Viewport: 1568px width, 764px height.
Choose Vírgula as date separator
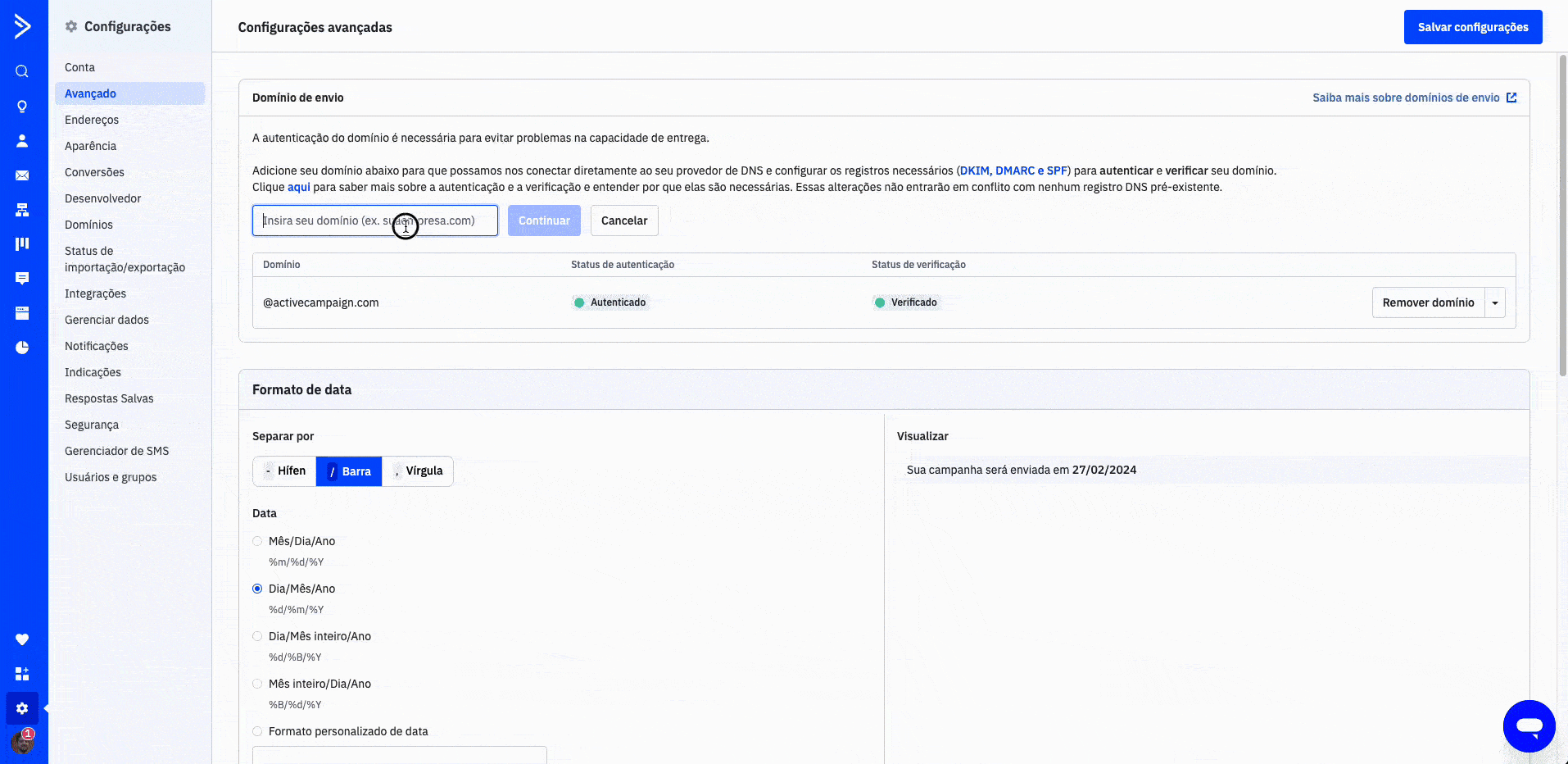coord(418,471)
